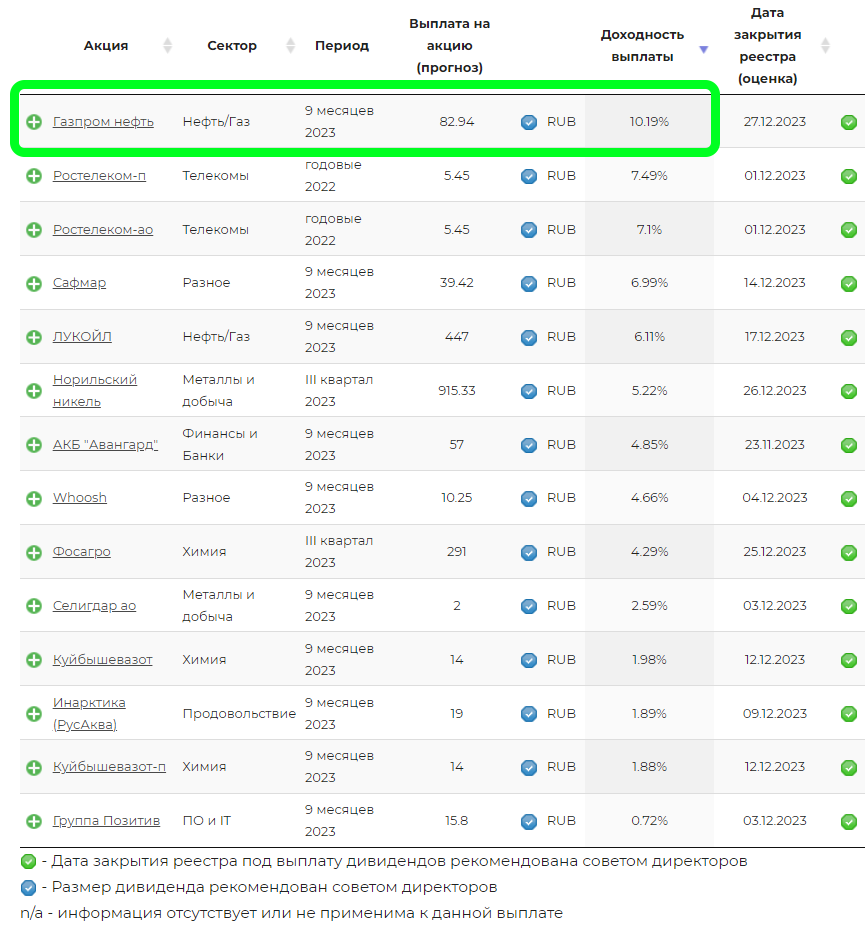Open the Куйбышевазот stock link
The height and width of the screenshot is (928, 865).
102,659
